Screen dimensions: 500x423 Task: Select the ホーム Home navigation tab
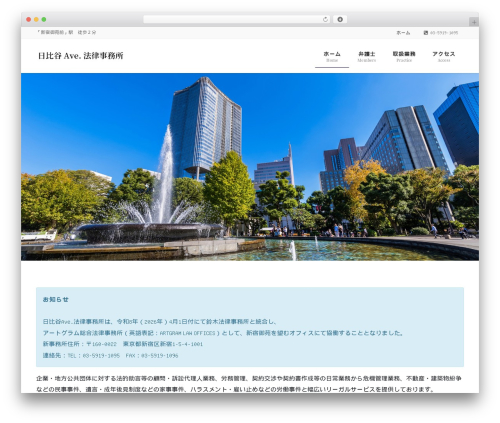click(x=332, y=57)
